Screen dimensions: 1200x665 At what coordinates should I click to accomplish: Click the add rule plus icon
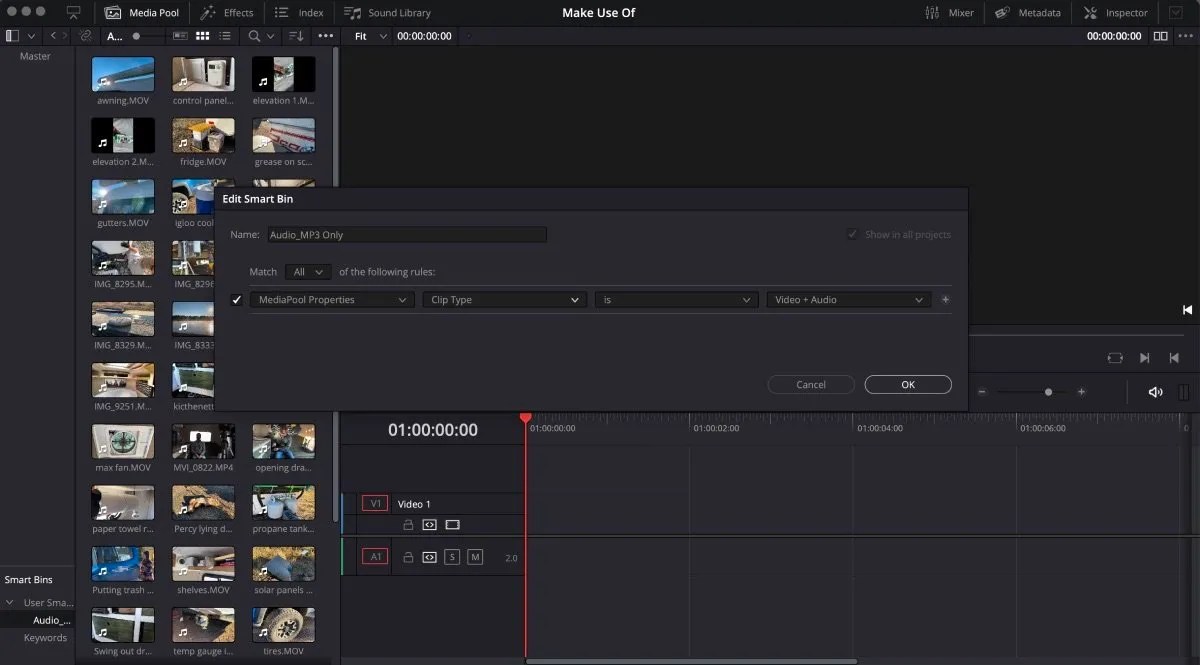click(945, 299)
